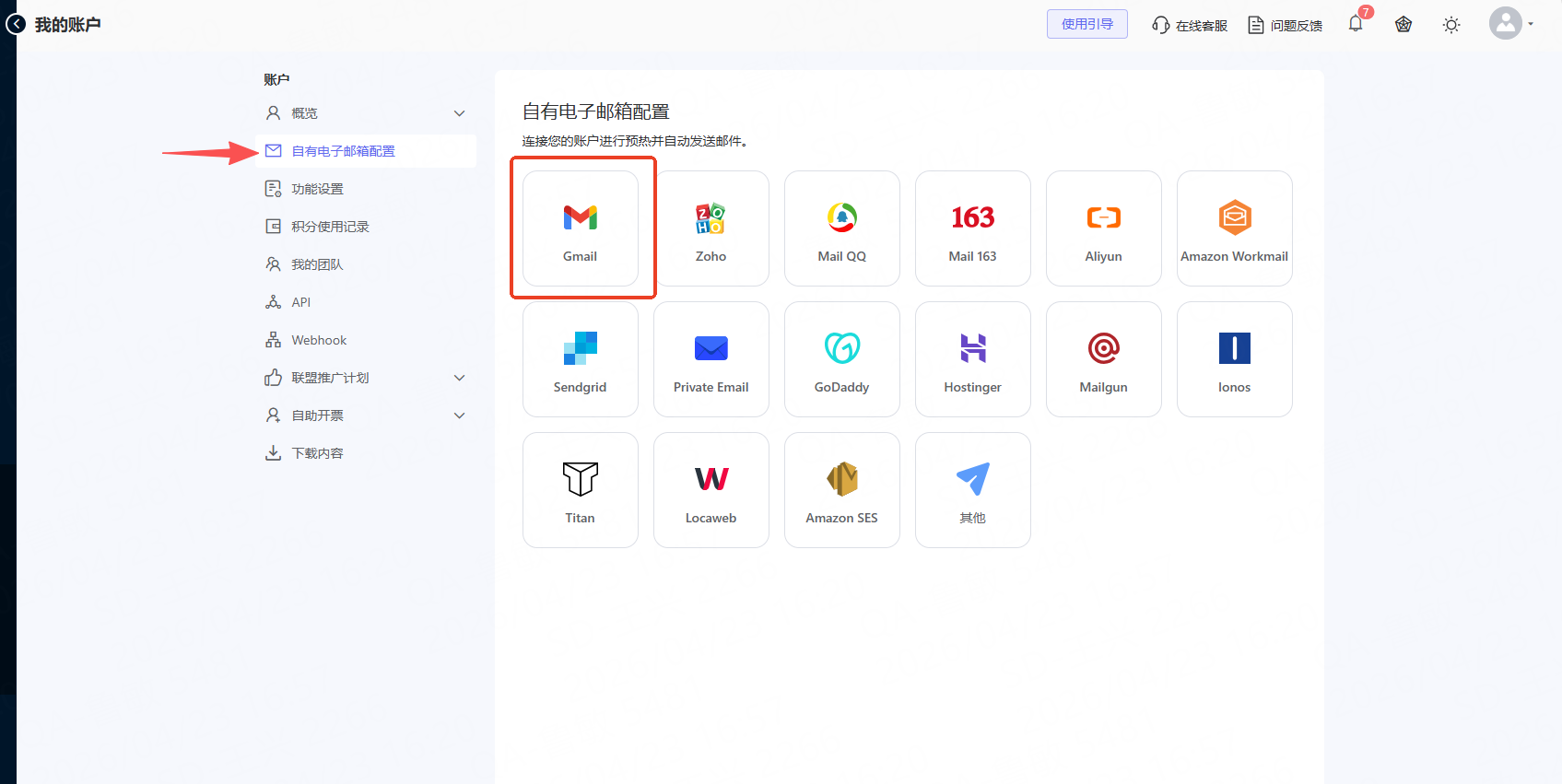Select the 其他 paper-plane provider card
The image size is (1562, 784).
pos(972,490)
